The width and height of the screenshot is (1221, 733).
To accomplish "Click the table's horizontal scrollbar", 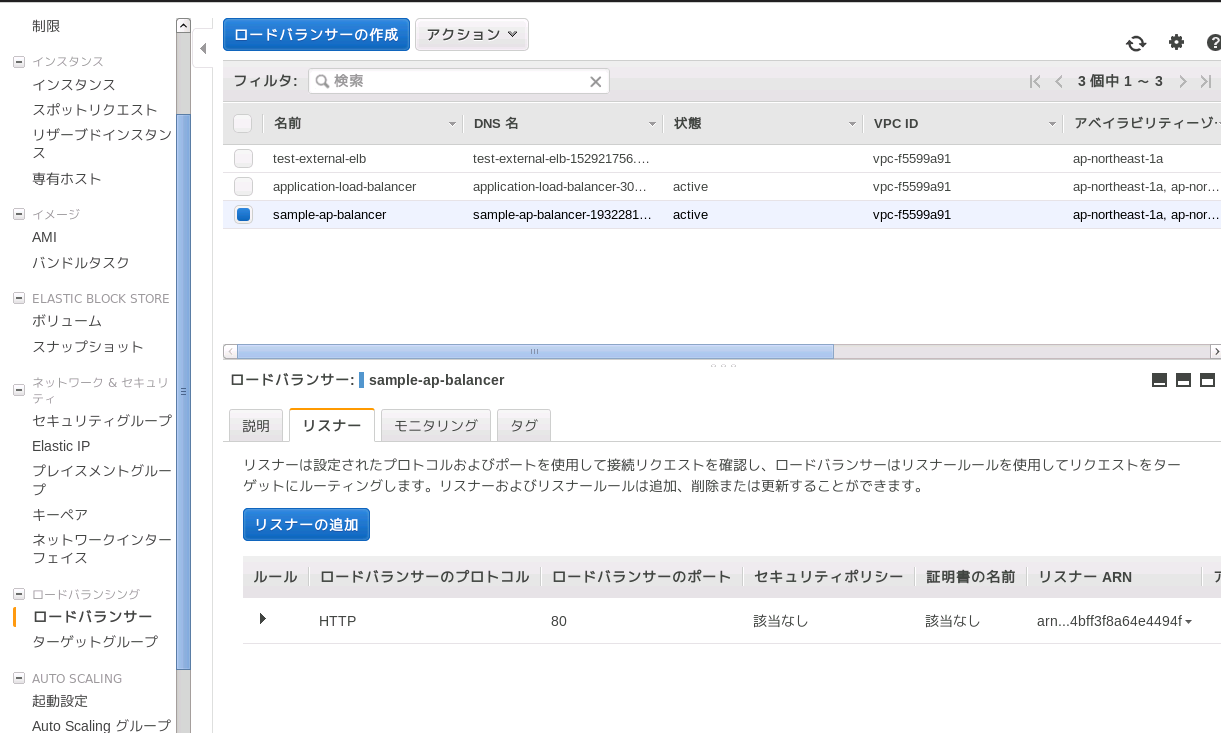I will pyautogui.click(x=534, y=352).
